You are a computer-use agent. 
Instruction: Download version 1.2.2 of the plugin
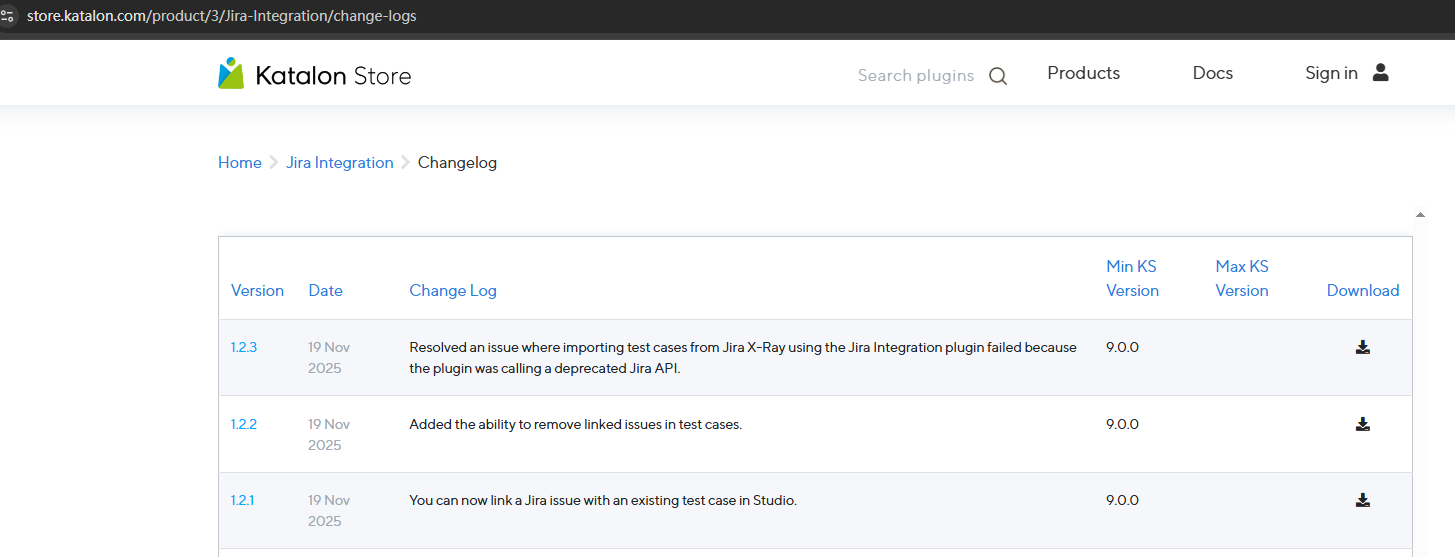click(x=1362, y=424)
